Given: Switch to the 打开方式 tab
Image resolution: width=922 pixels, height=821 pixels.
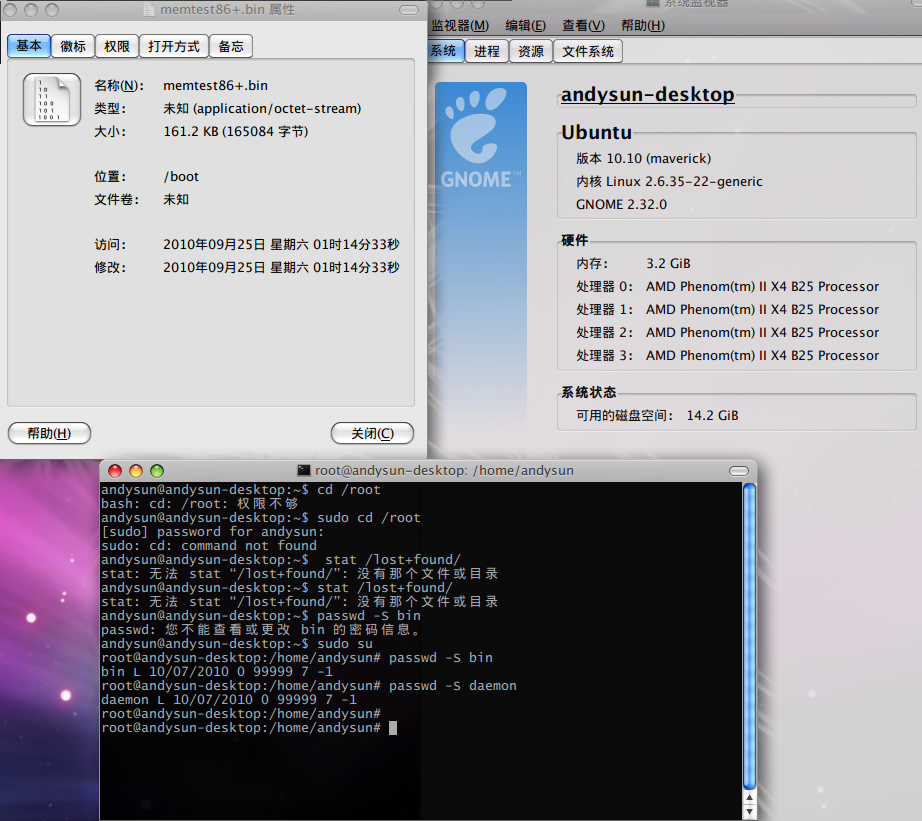Looking at the screenshot, I should point(173,46).
